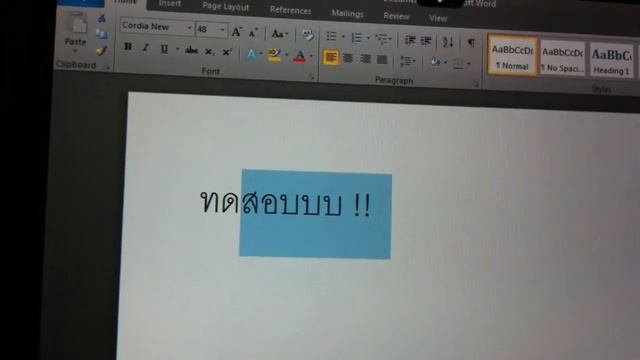Expand the font color dropdown arrow
Viewport: 640px width, 360px height.
coord(311,56)
